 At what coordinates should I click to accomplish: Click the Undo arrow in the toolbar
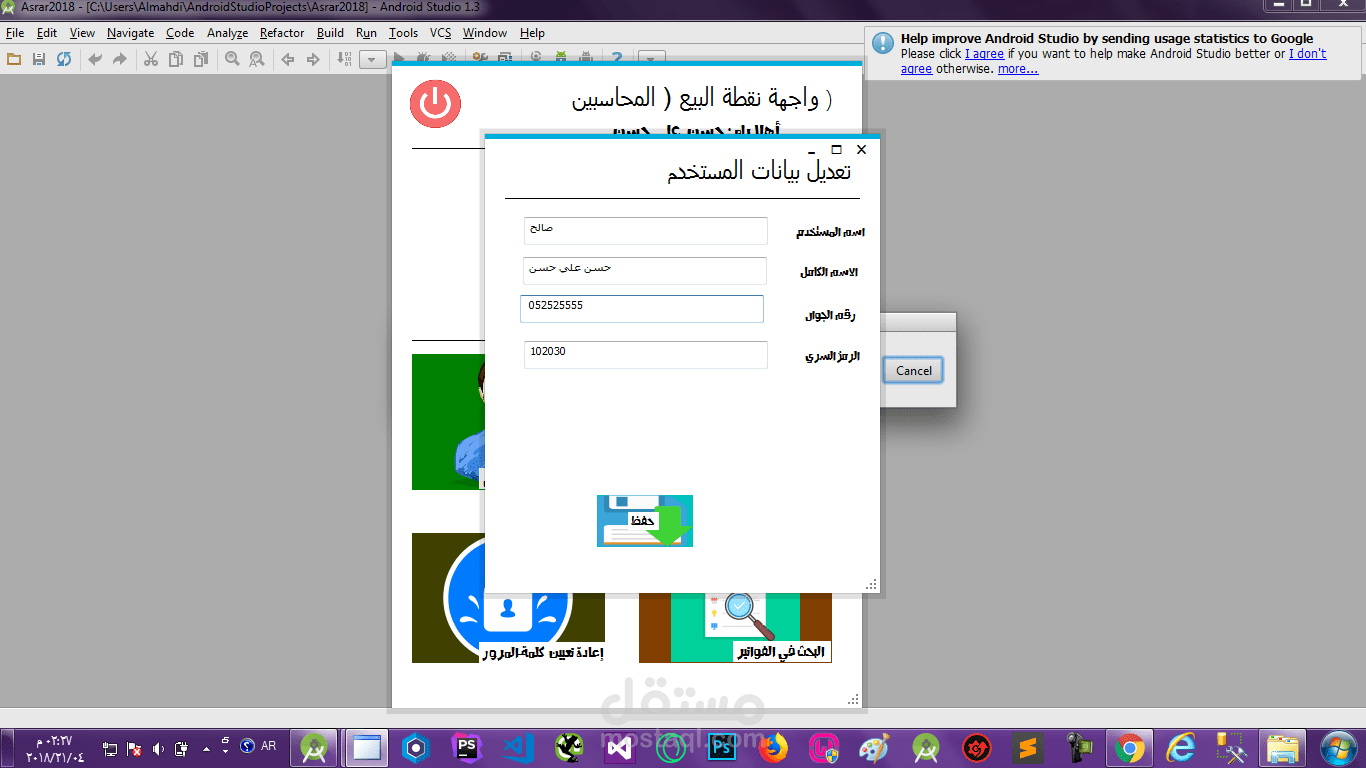(x=95, y=59)
